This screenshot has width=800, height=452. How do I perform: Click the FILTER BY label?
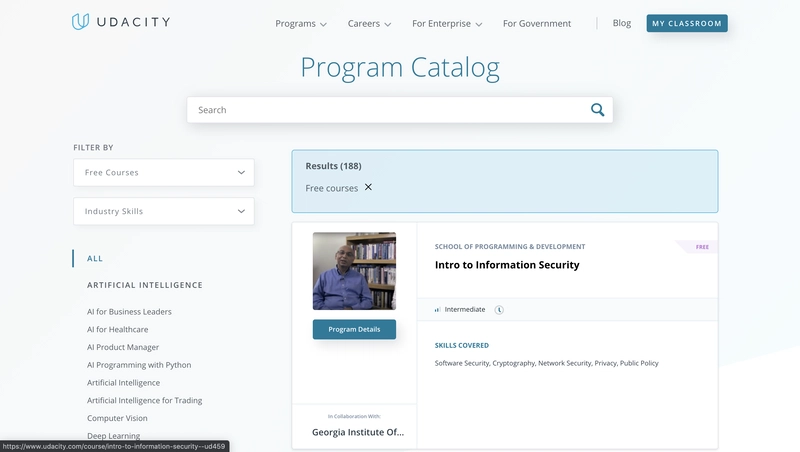(x=93, y=147)
